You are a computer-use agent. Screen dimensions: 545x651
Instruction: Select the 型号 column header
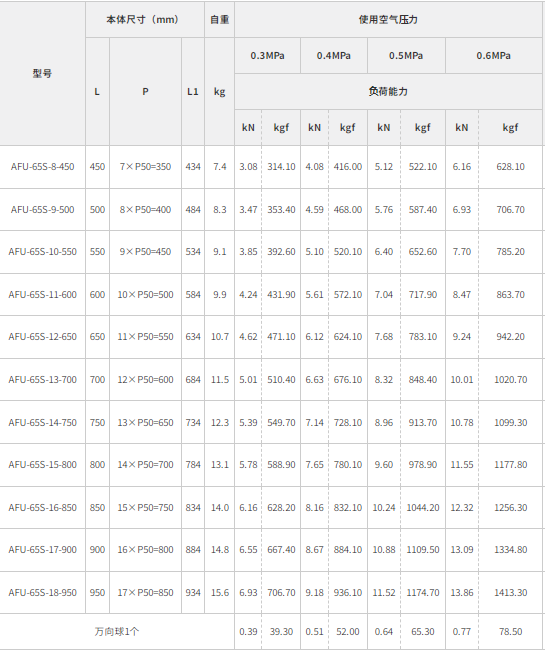[x=42, y=73]
